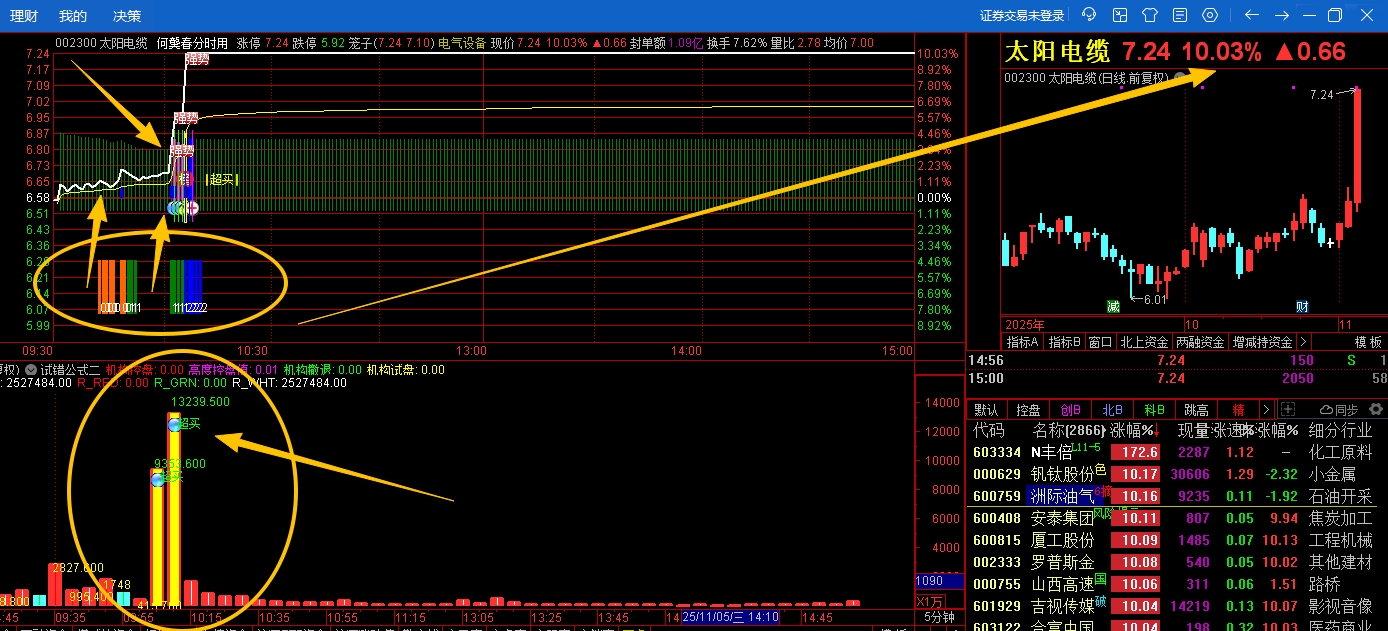Select the 北B list tab

point(1112,410)
